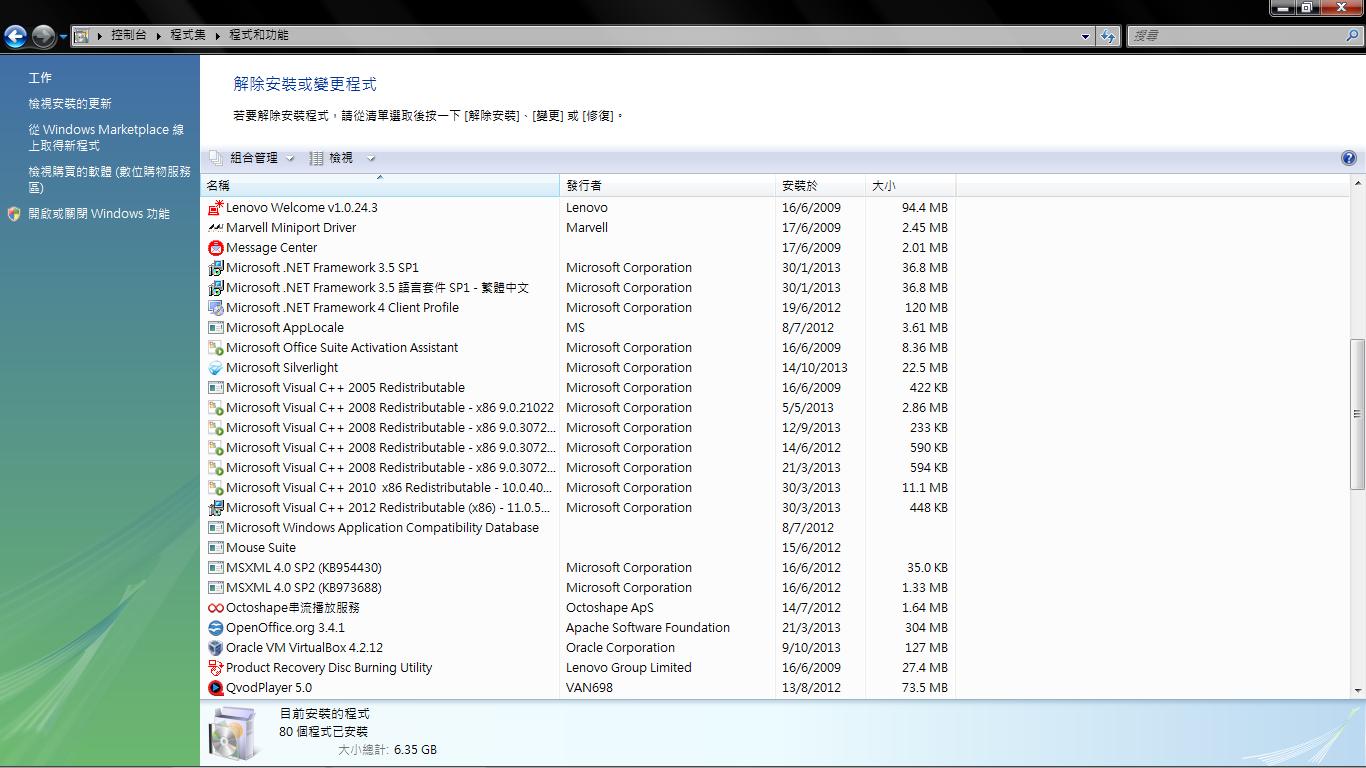Open the blue Help question mark
The image size is (1366, 768).
click(x=1348, y=158)
